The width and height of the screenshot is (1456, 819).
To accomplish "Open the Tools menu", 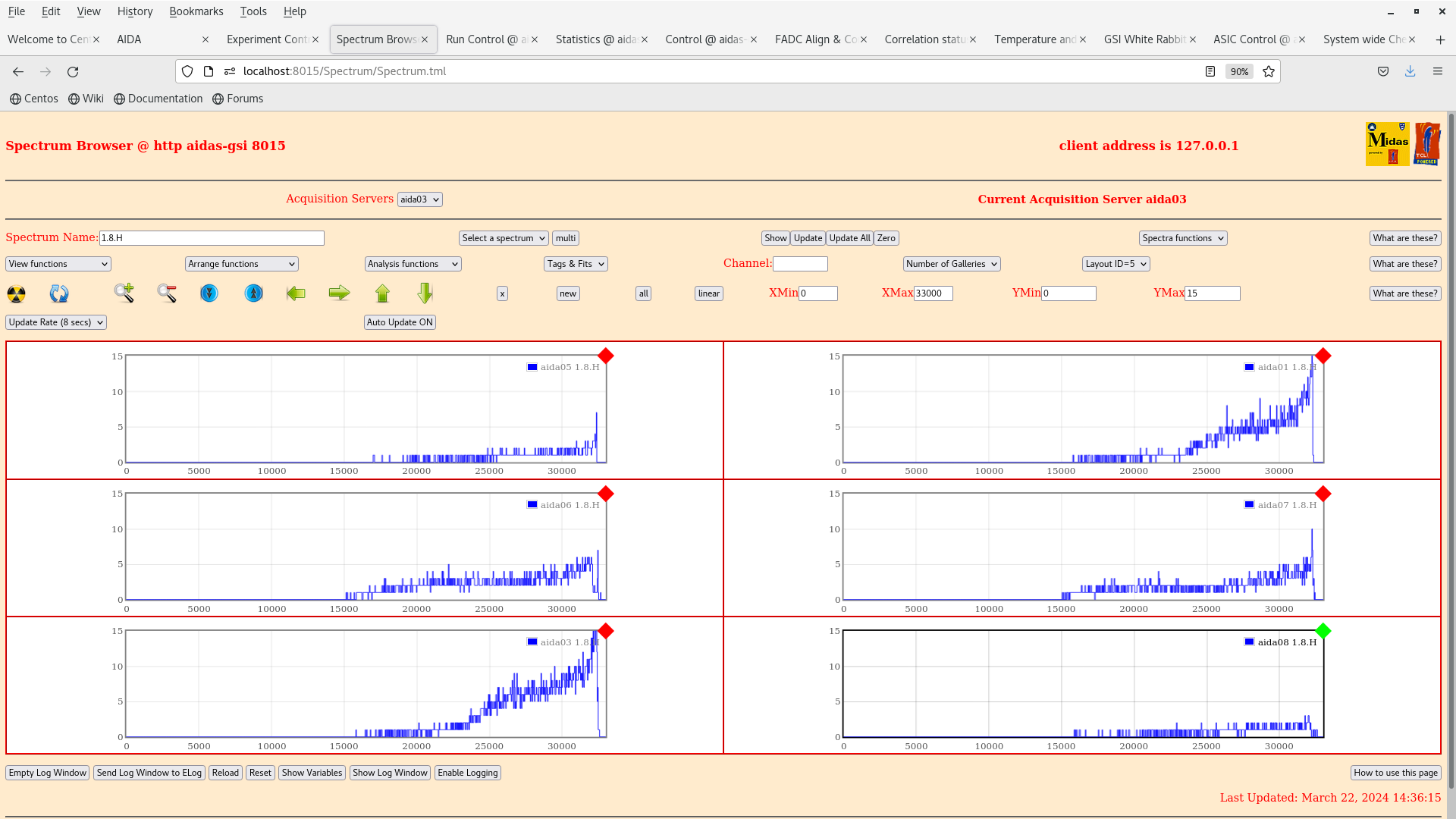I will (x=253, y=11).
